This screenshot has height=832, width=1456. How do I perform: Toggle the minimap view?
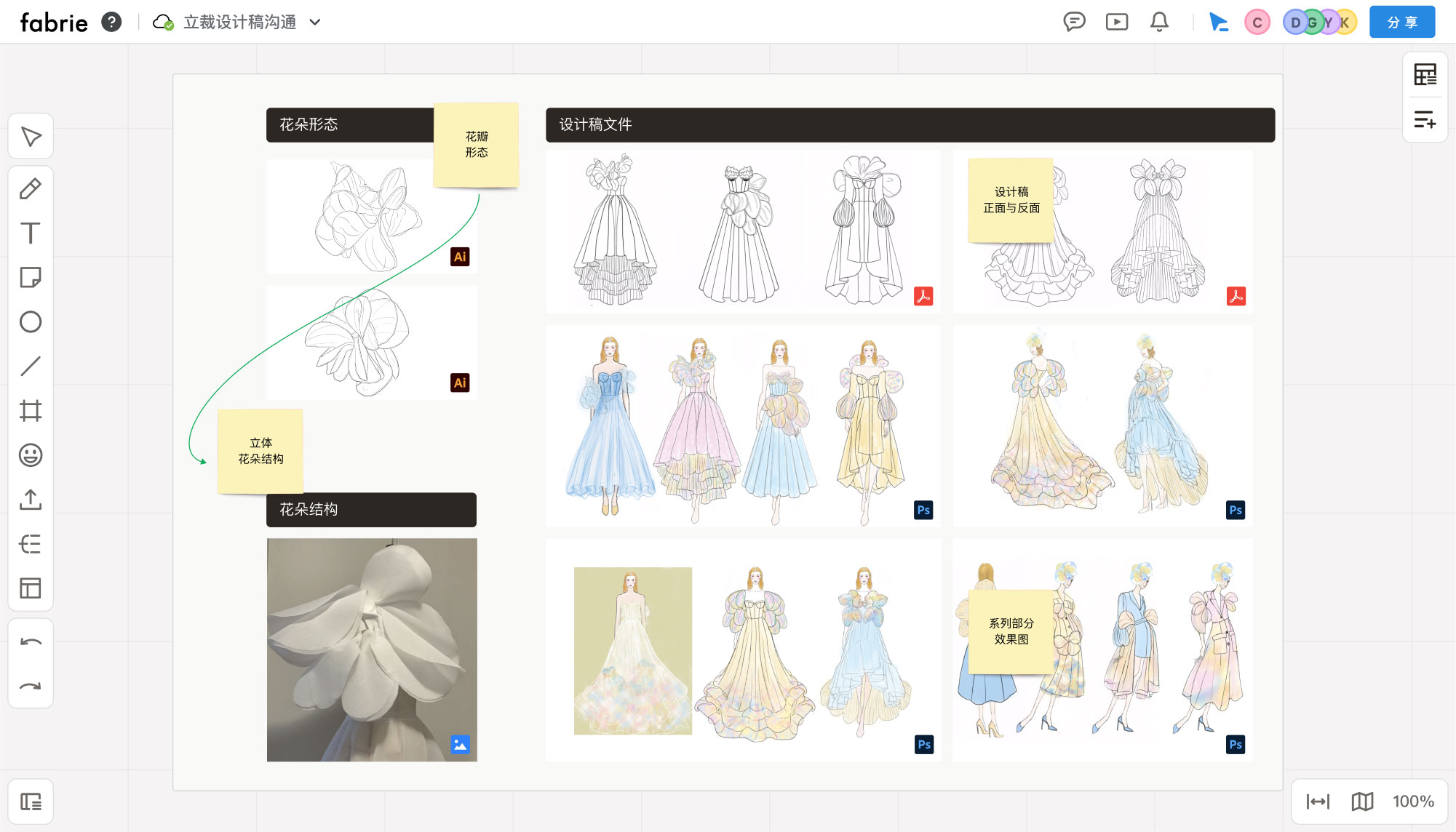(x=1362, y=801)
